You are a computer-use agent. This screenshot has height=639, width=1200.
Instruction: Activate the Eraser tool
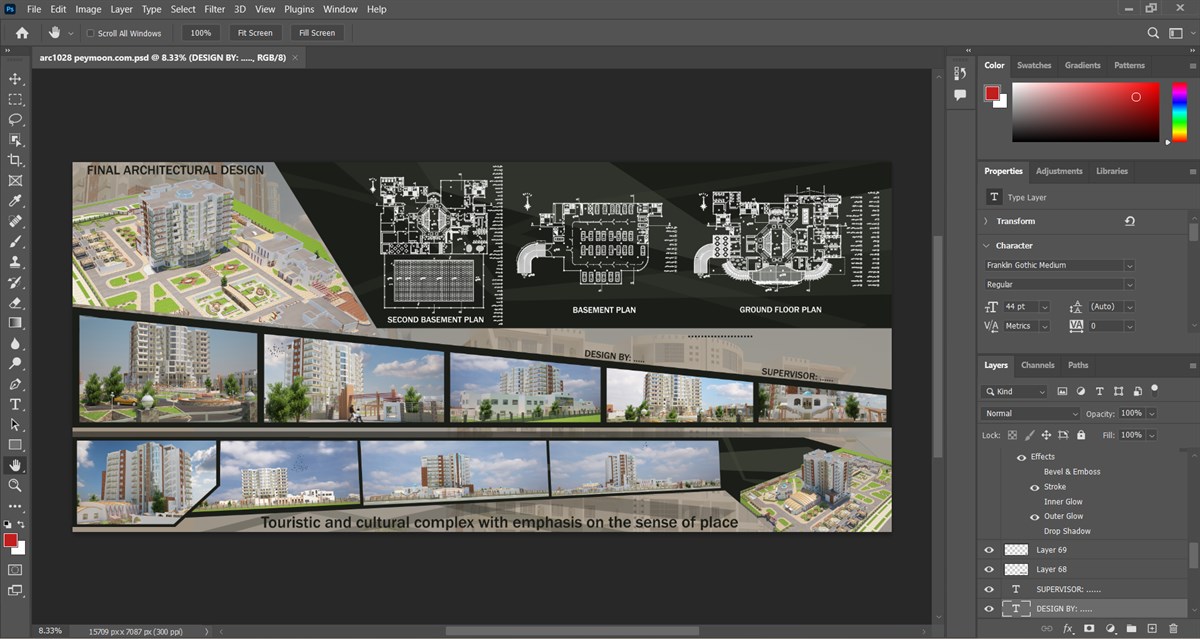(15, 302)
